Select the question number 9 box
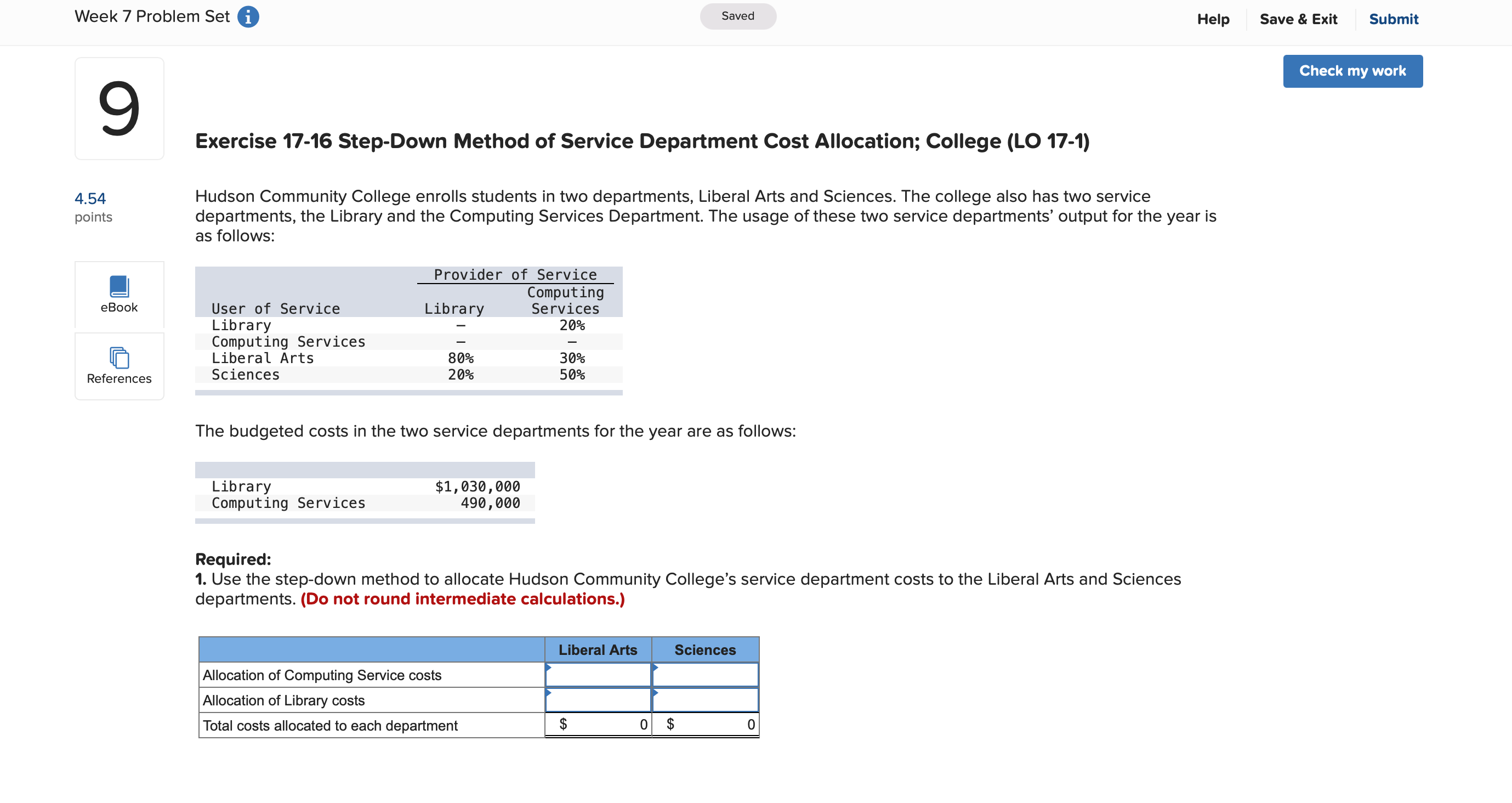1512x803 pixels. click(x=119, y=109)
